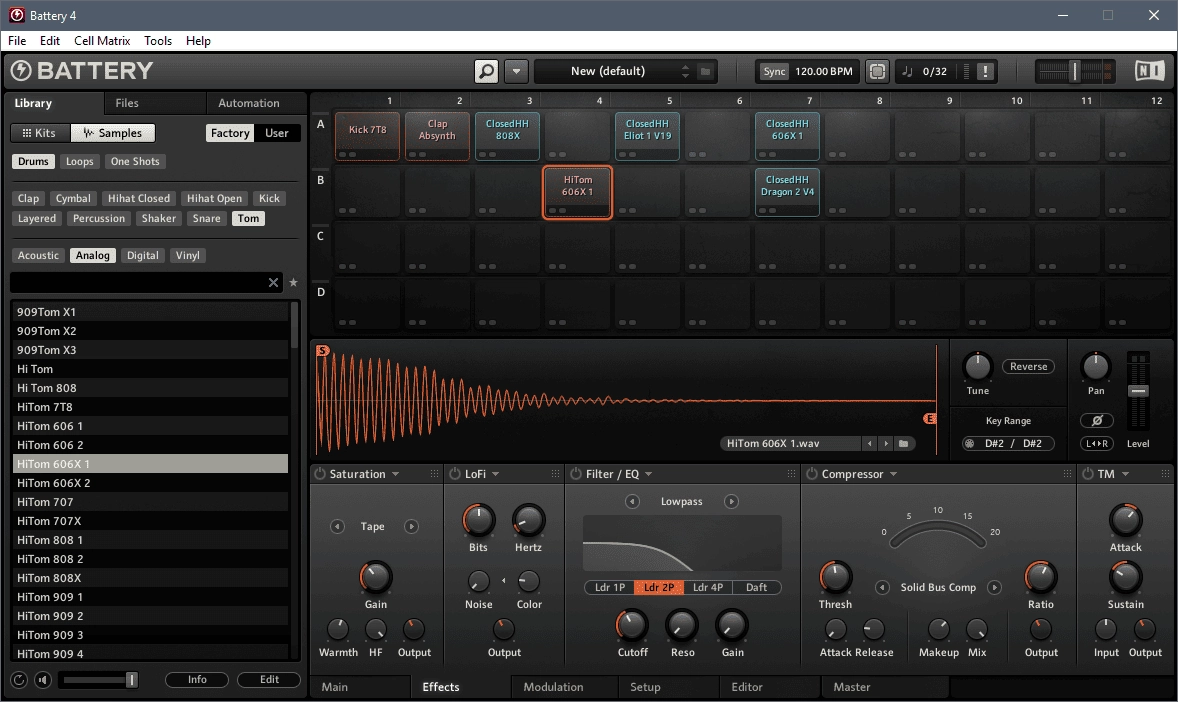1178x702 pixels.
Task: Select previous filter type left of Lowpass
Action: pos(633,501)
